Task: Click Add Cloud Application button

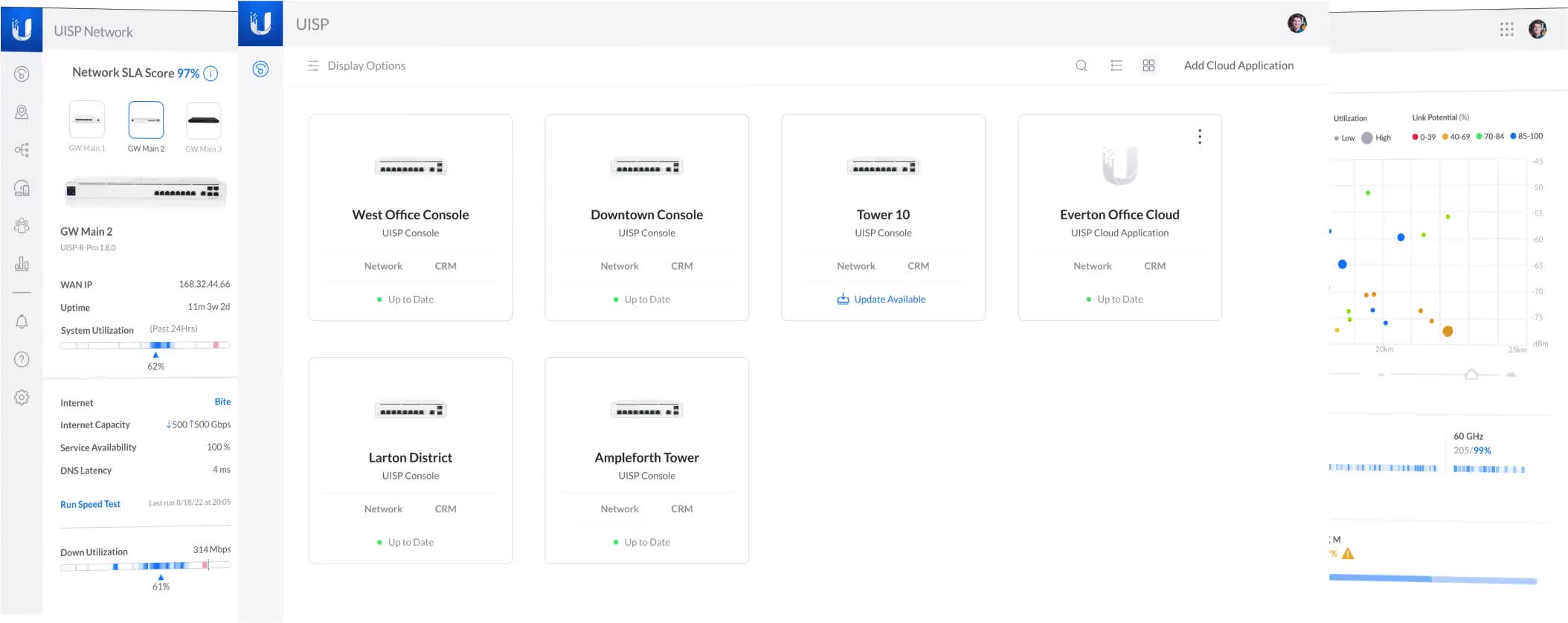Action: click(1238, 65)
